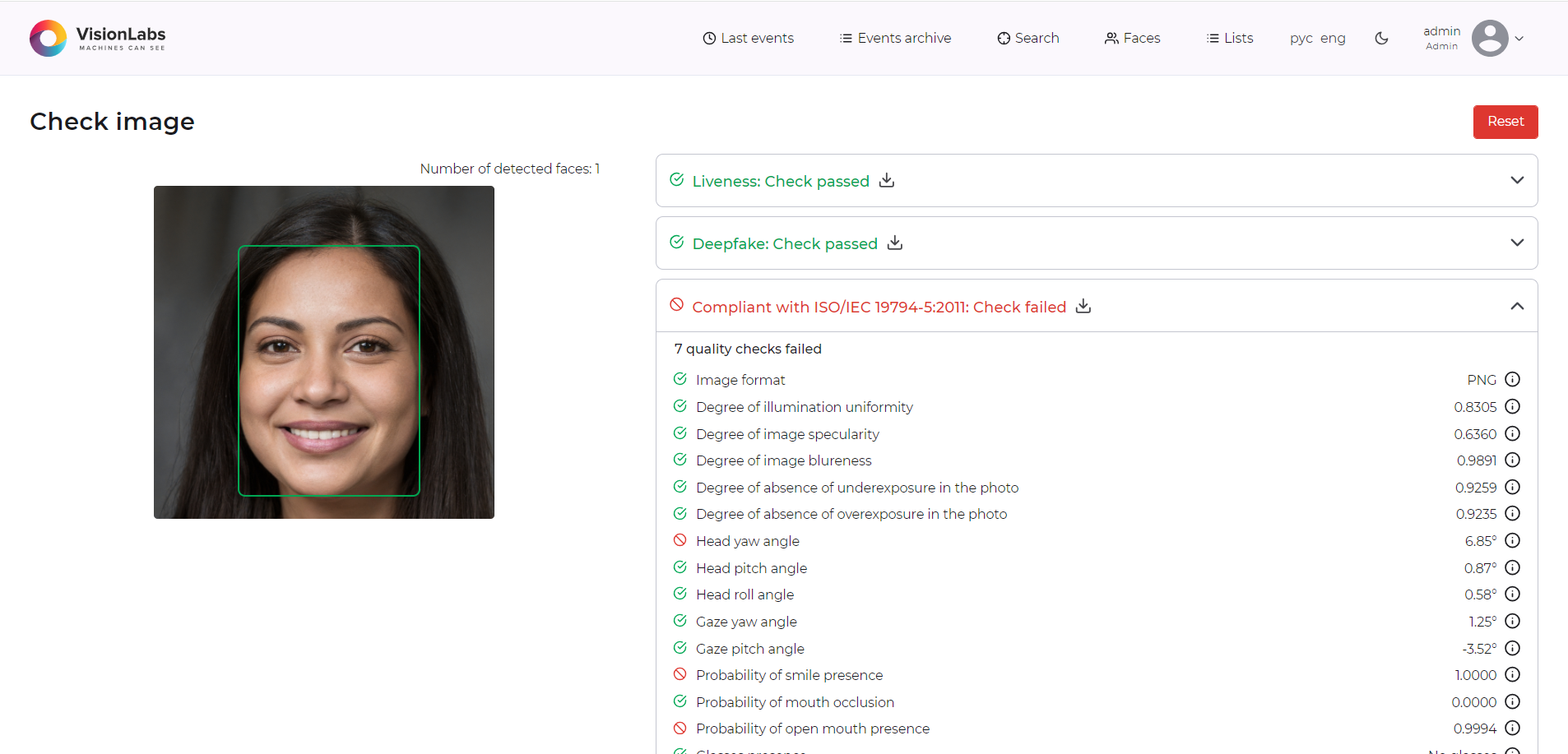Open info tooltip for Head yaw angle

1513,540
